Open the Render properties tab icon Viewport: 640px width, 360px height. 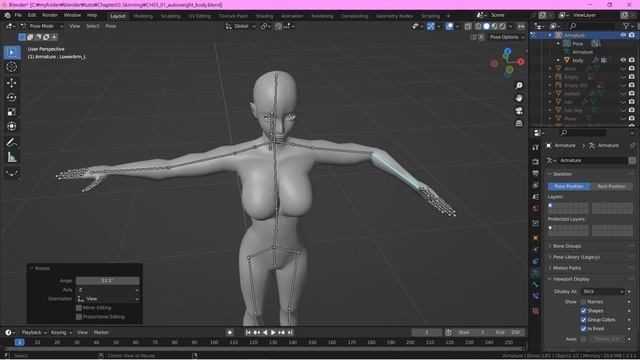(x=536, y=162)
